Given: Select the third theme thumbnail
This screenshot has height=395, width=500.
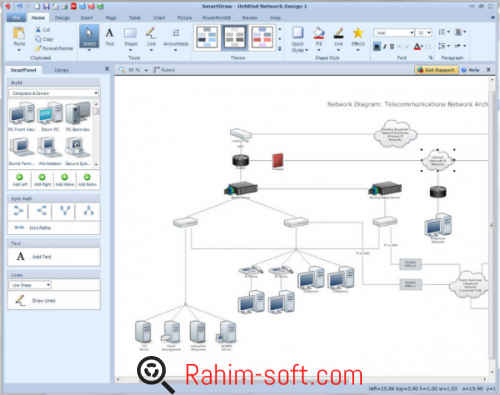Looking at the screenshot, I should pos(262,37).
